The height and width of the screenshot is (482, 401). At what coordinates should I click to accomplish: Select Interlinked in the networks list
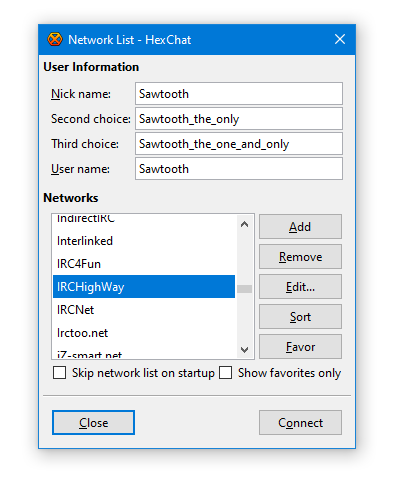144,241
